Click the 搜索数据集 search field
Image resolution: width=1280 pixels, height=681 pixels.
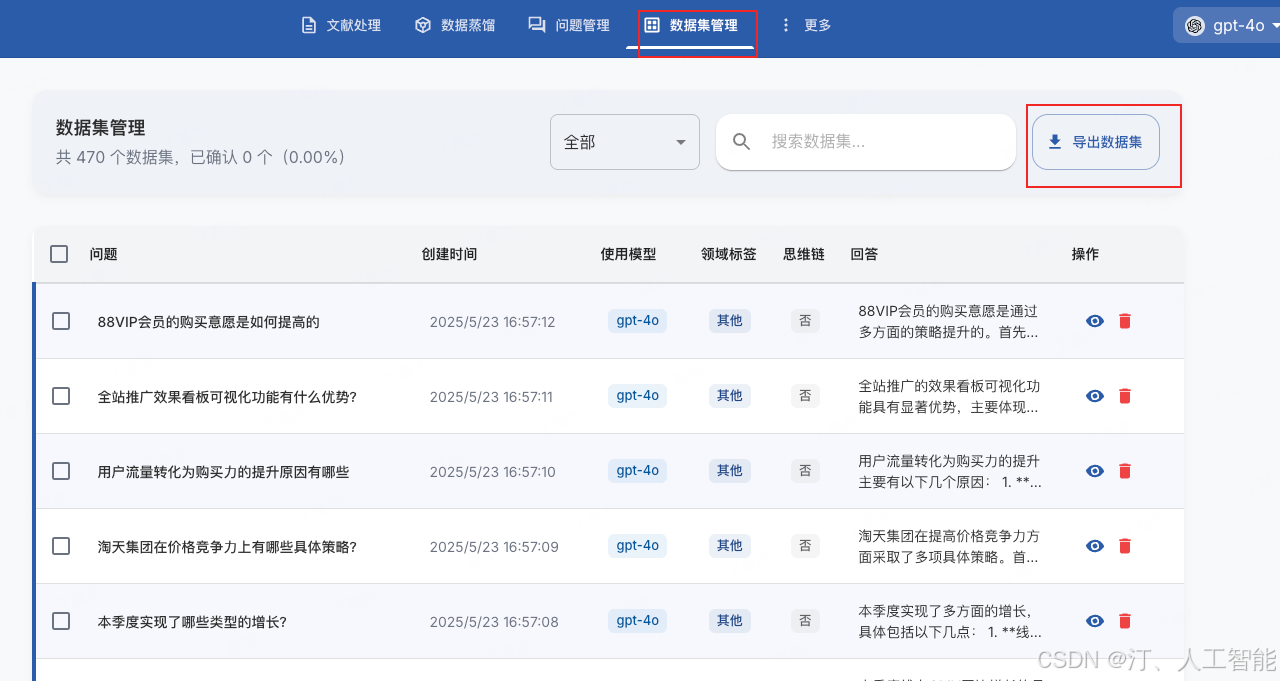pyautogui.click(x=866, y=142)
